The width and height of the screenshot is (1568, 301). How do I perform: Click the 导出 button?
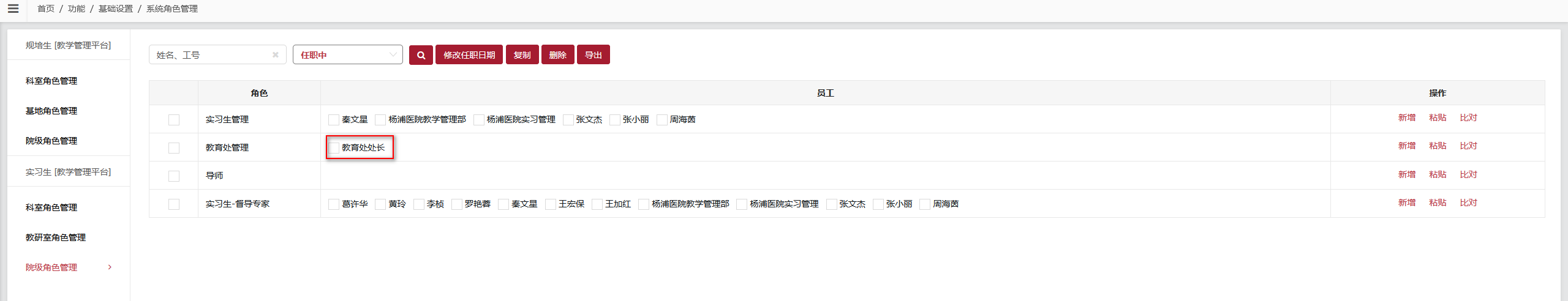594,54
